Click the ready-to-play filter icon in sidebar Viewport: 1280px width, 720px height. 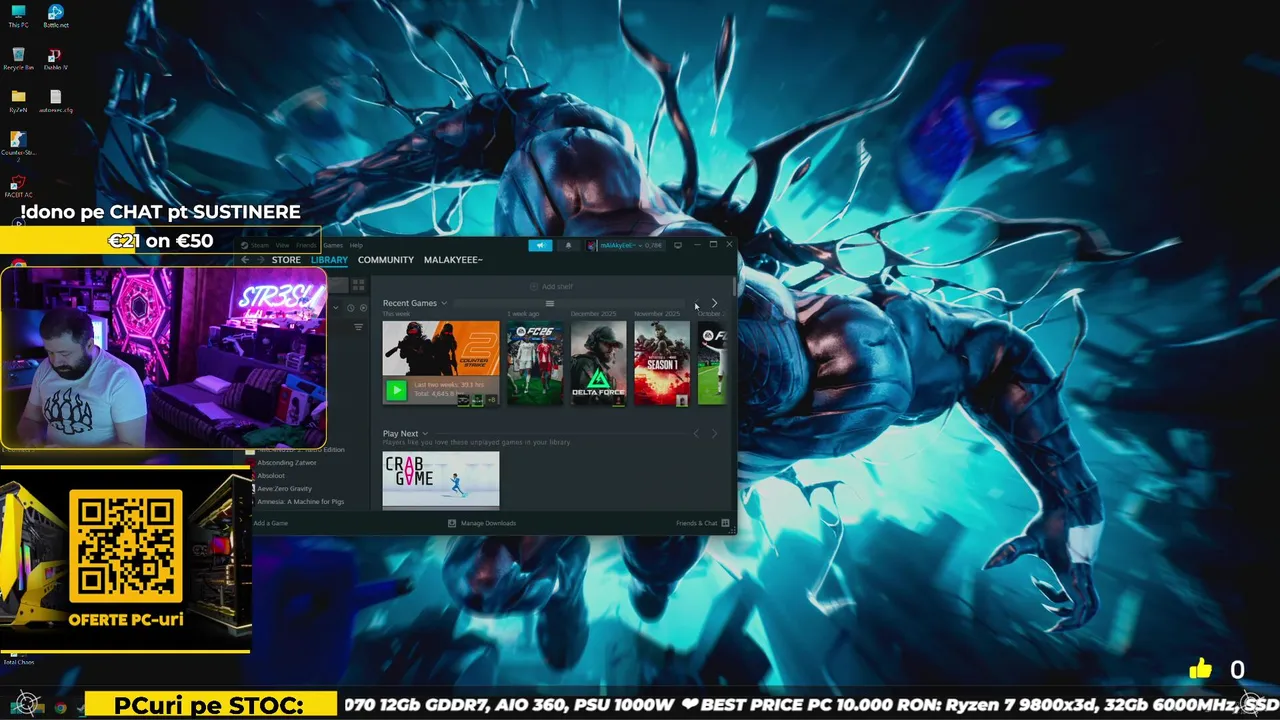point(363,308)
